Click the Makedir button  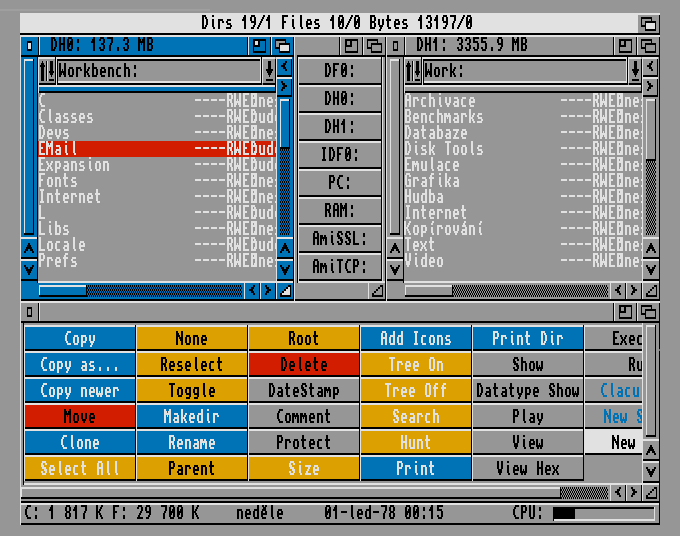coord(191,417)
